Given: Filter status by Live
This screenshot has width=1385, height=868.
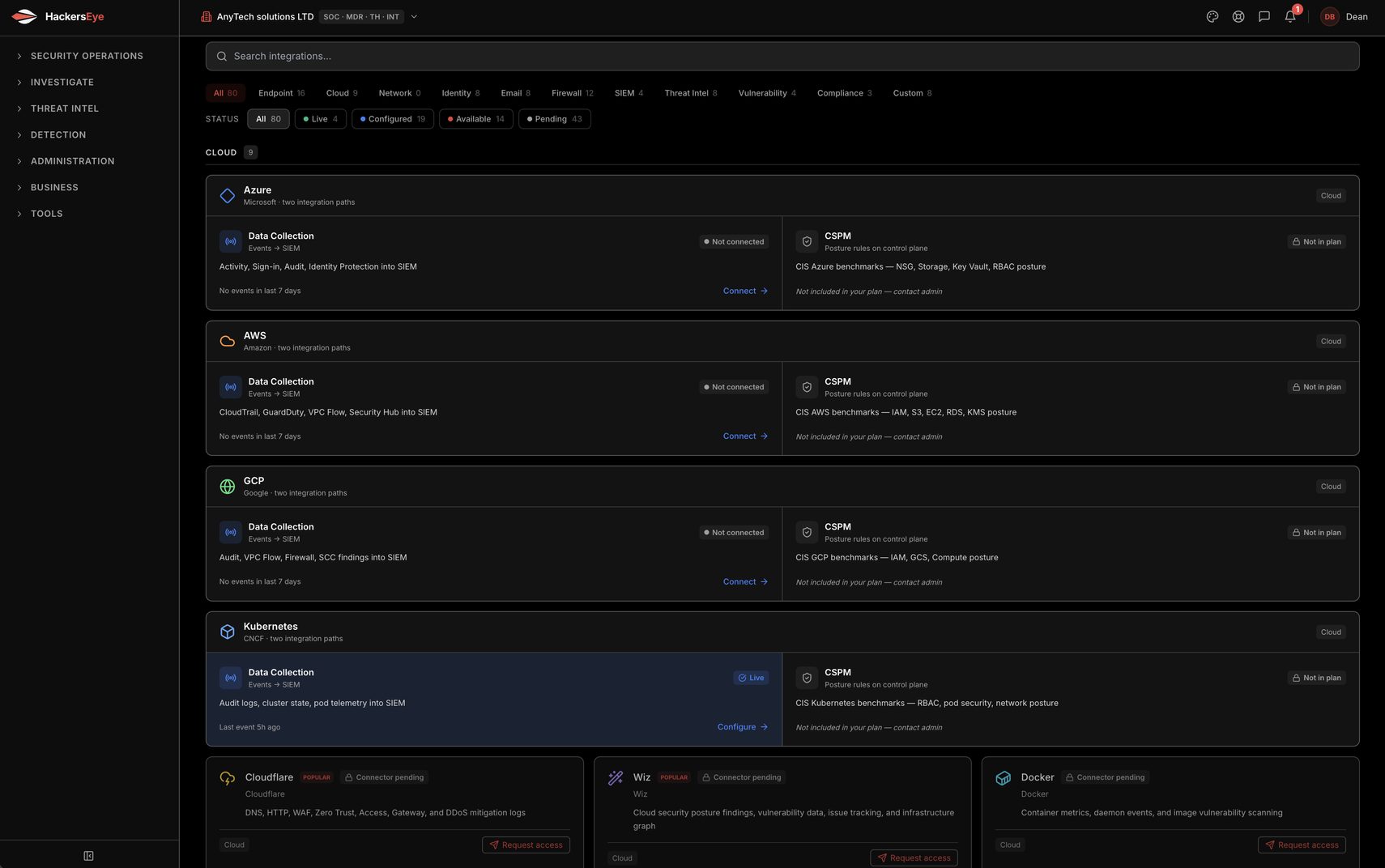Looking at the screenshot, I should point(321,119).
